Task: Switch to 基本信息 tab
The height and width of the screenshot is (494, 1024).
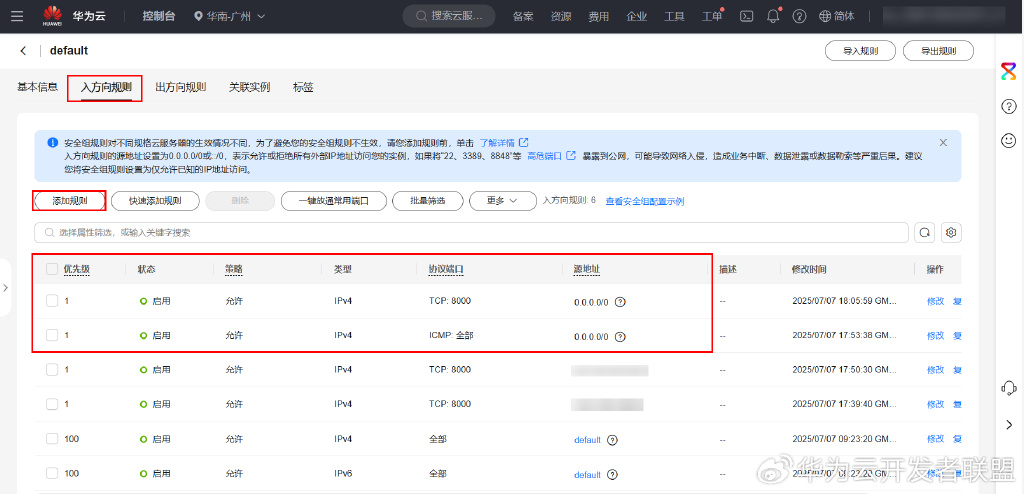Action: click(x=37, y=87)
